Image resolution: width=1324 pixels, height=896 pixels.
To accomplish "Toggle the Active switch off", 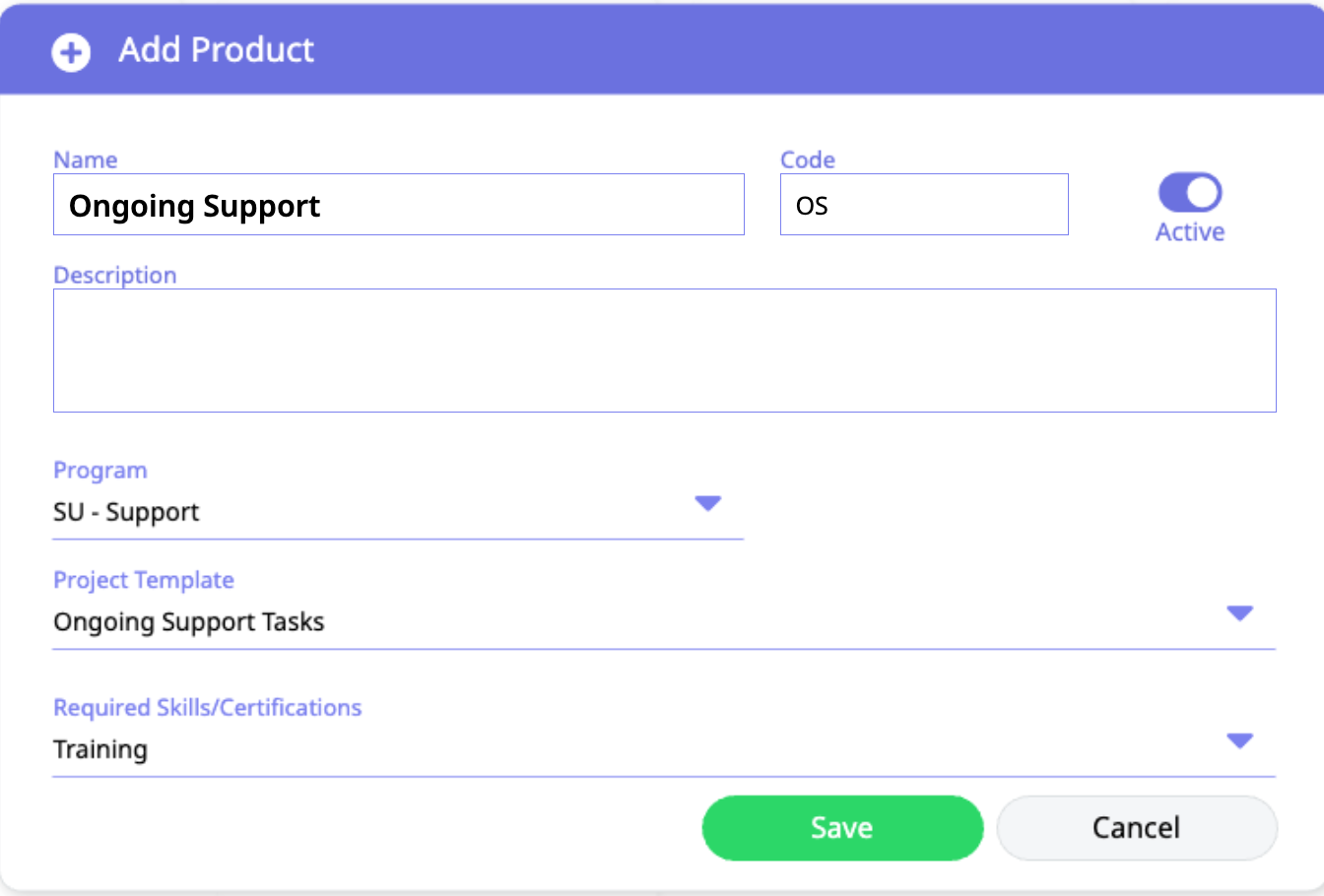I will coord(1190,193).
